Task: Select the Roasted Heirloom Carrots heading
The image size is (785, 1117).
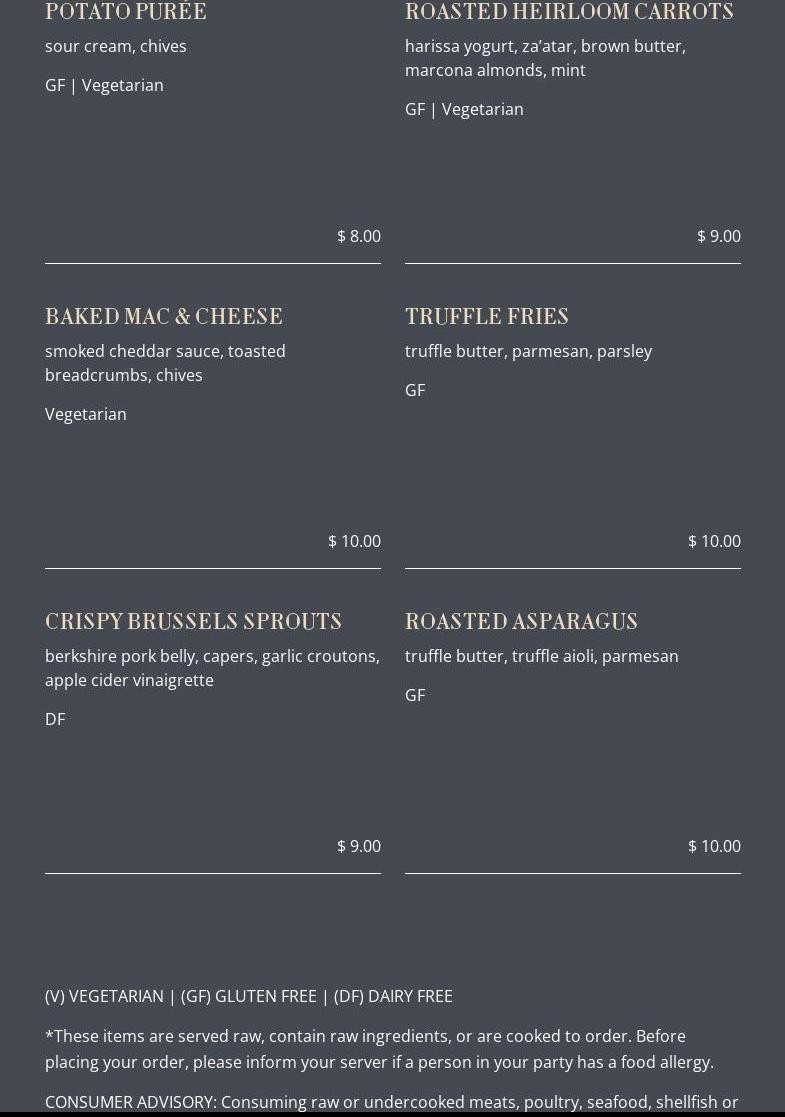Action: (569, 12)
